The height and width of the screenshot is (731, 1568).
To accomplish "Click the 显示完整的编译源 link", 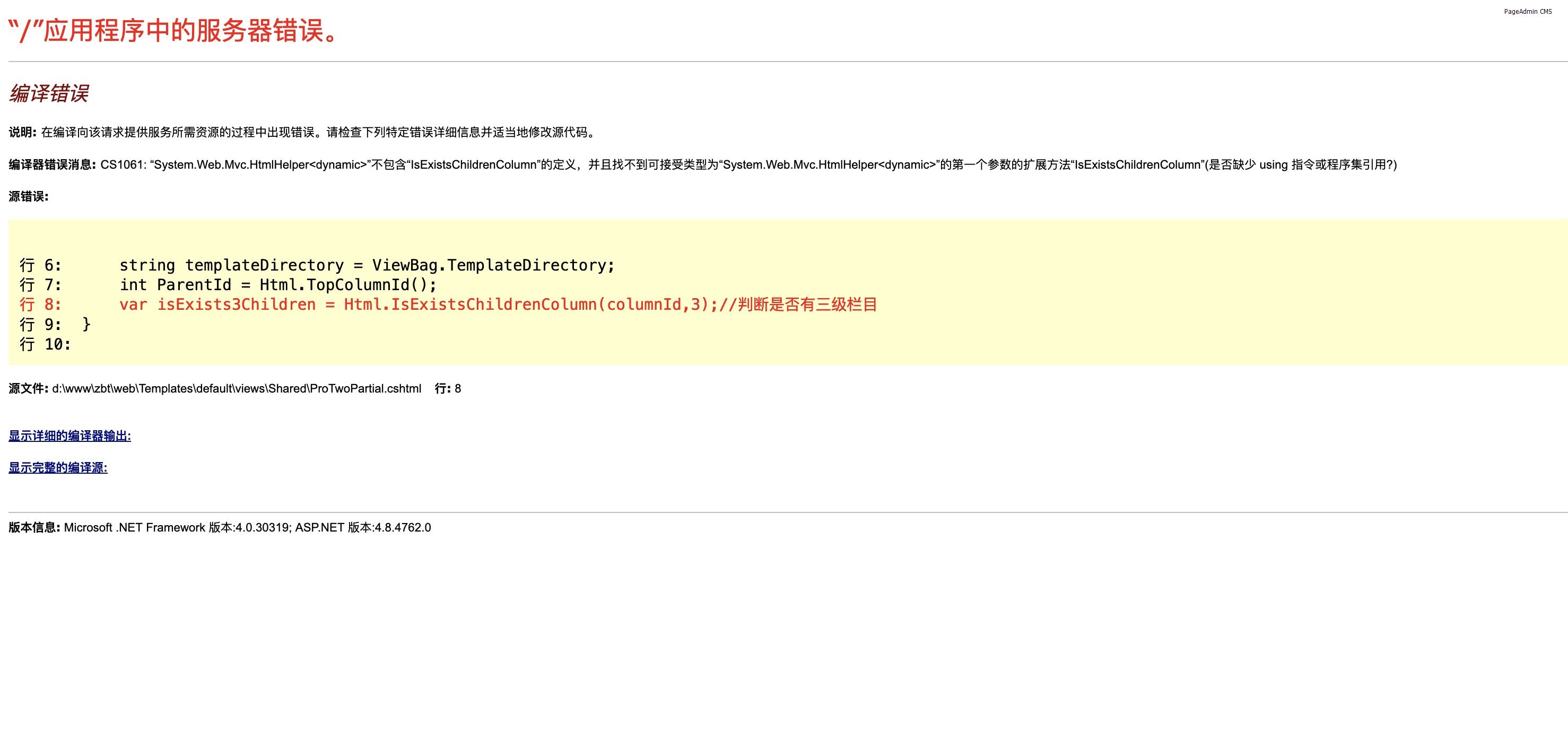I will tap(58, 467).
